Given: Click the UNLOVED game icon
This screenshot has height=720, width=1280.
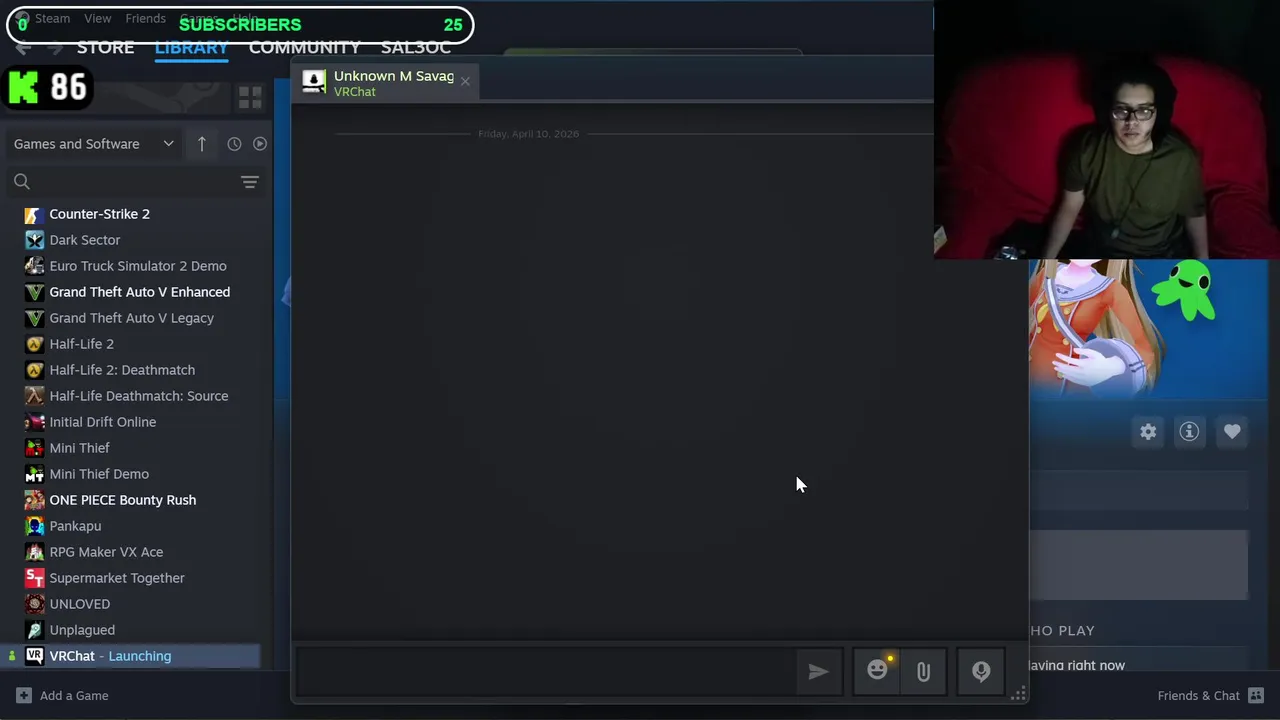Looking at the screenshot, I should pyautogui.click(x=35, y=604).
